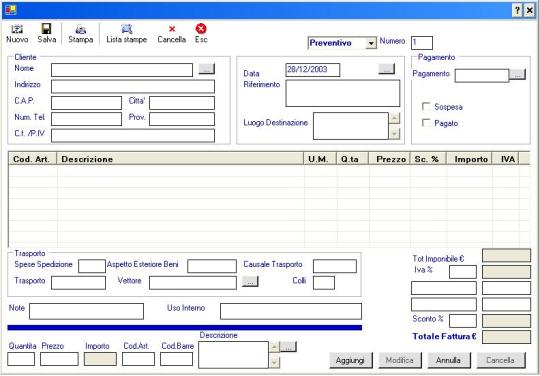Click the Cod. Art. column header
The height and width of the screenshot is (376, 540).
point(32,159)
